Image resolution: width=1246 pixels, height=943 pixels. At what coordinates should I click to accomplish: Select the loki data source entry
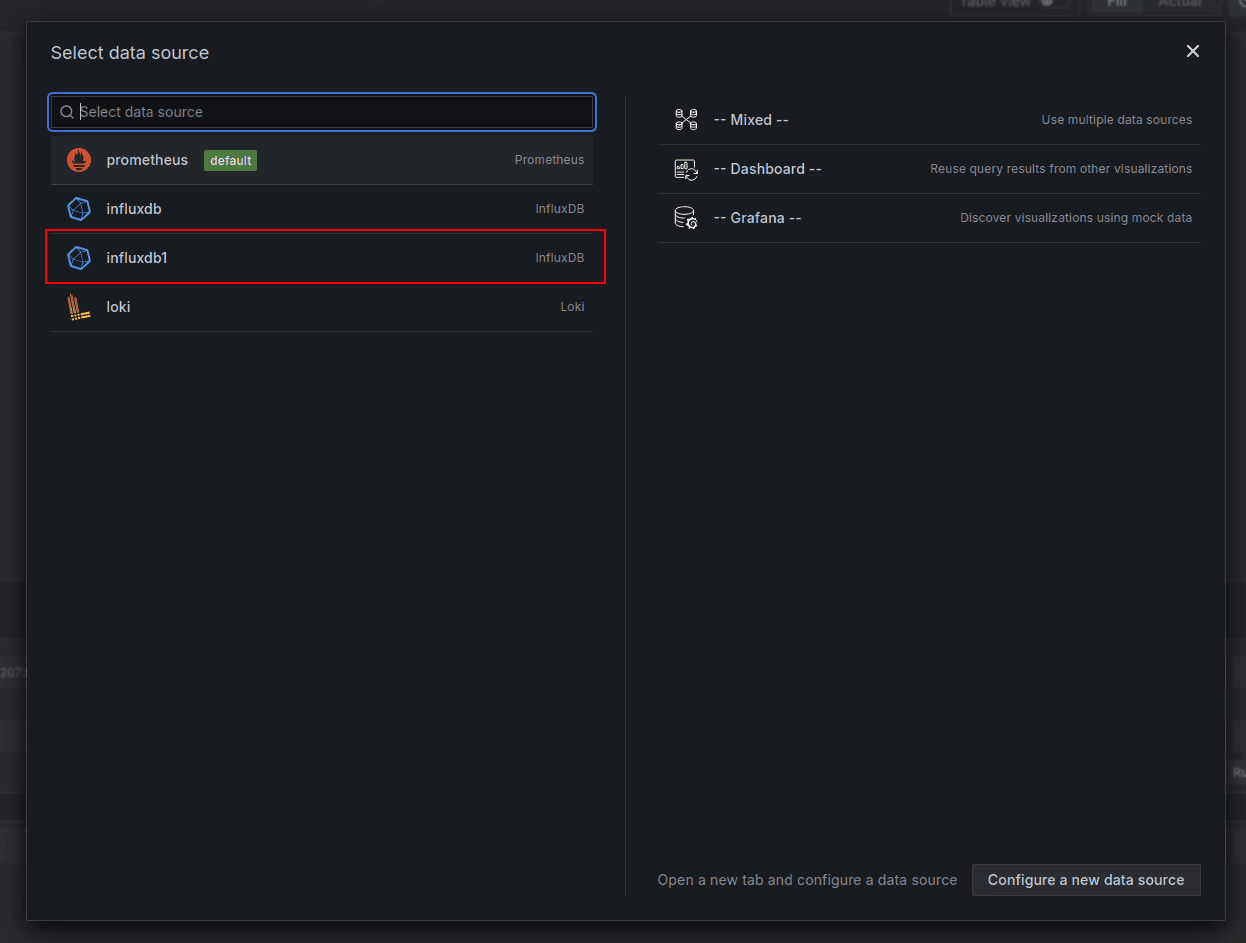point(322,306)
